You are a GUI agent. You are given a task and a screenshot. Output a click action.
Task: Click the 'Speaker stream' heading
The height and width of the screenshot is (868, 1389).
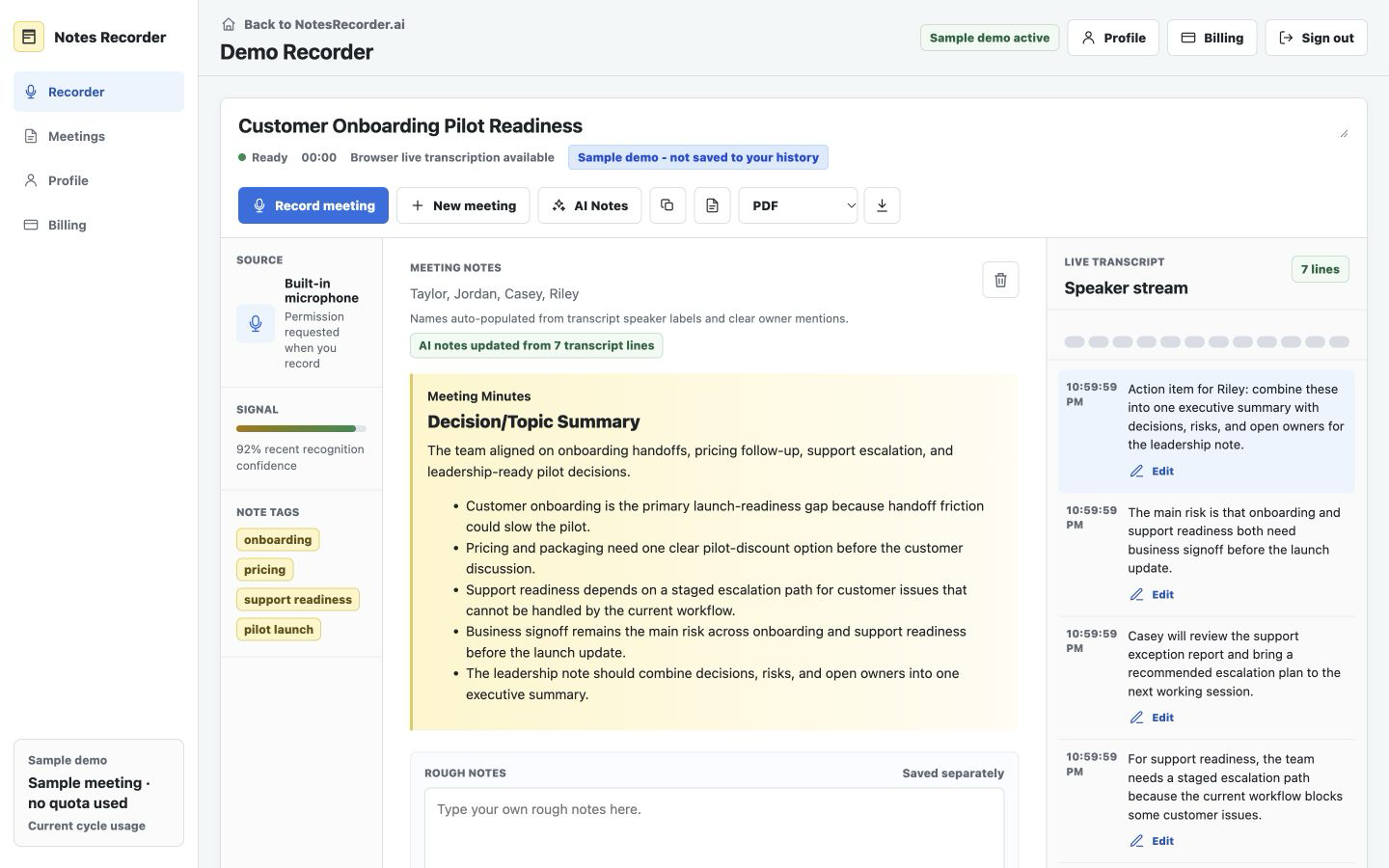[x=1126, y=288]
